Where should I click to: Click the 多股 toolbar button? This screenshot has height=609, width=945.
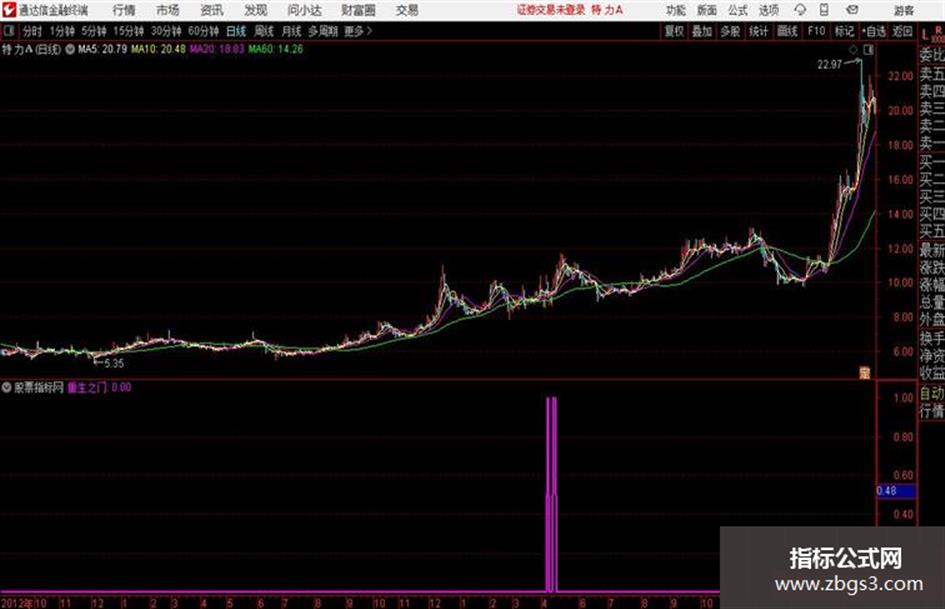(x=730, y=31)
